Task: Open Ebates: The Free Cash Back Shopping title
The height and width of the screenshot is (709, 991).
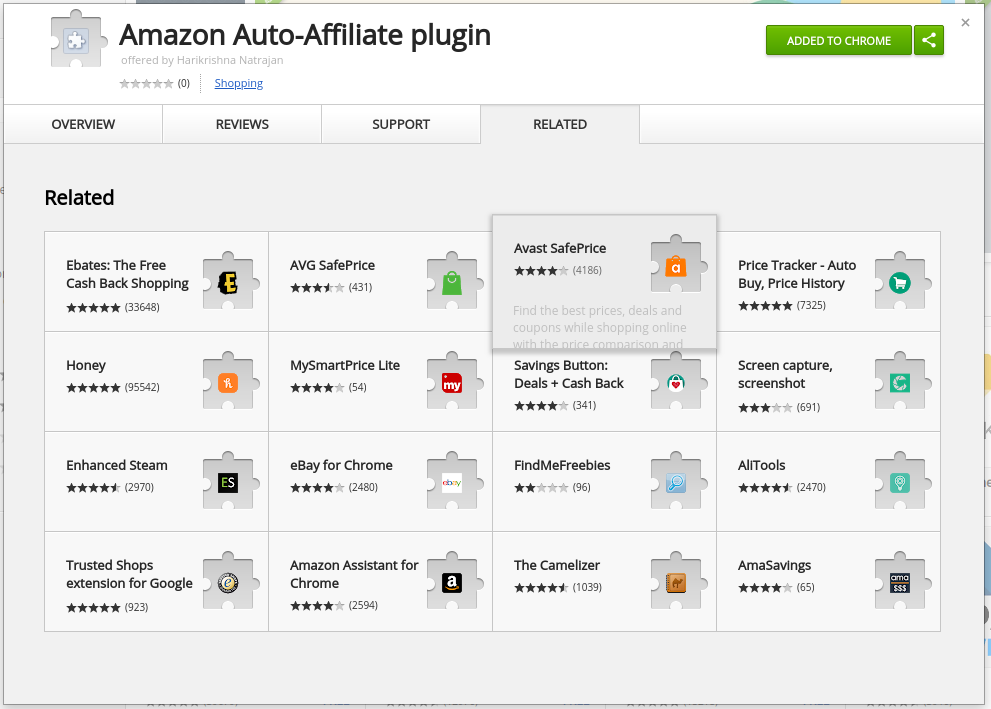Action: [128, 274]
